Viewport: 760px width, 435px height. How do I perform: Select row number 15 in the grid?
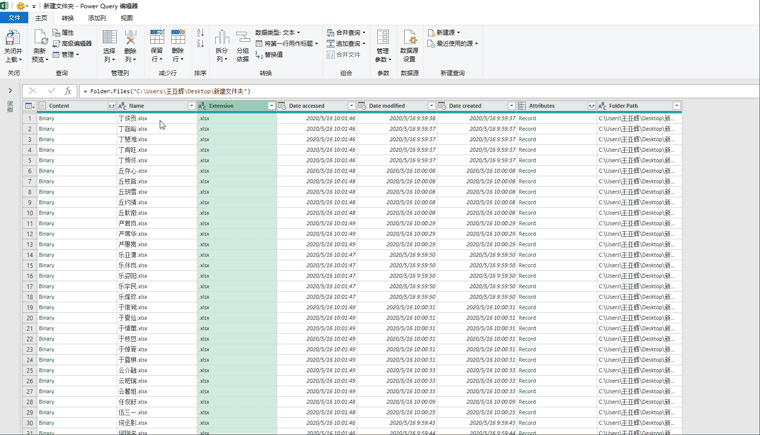point(30,265)
